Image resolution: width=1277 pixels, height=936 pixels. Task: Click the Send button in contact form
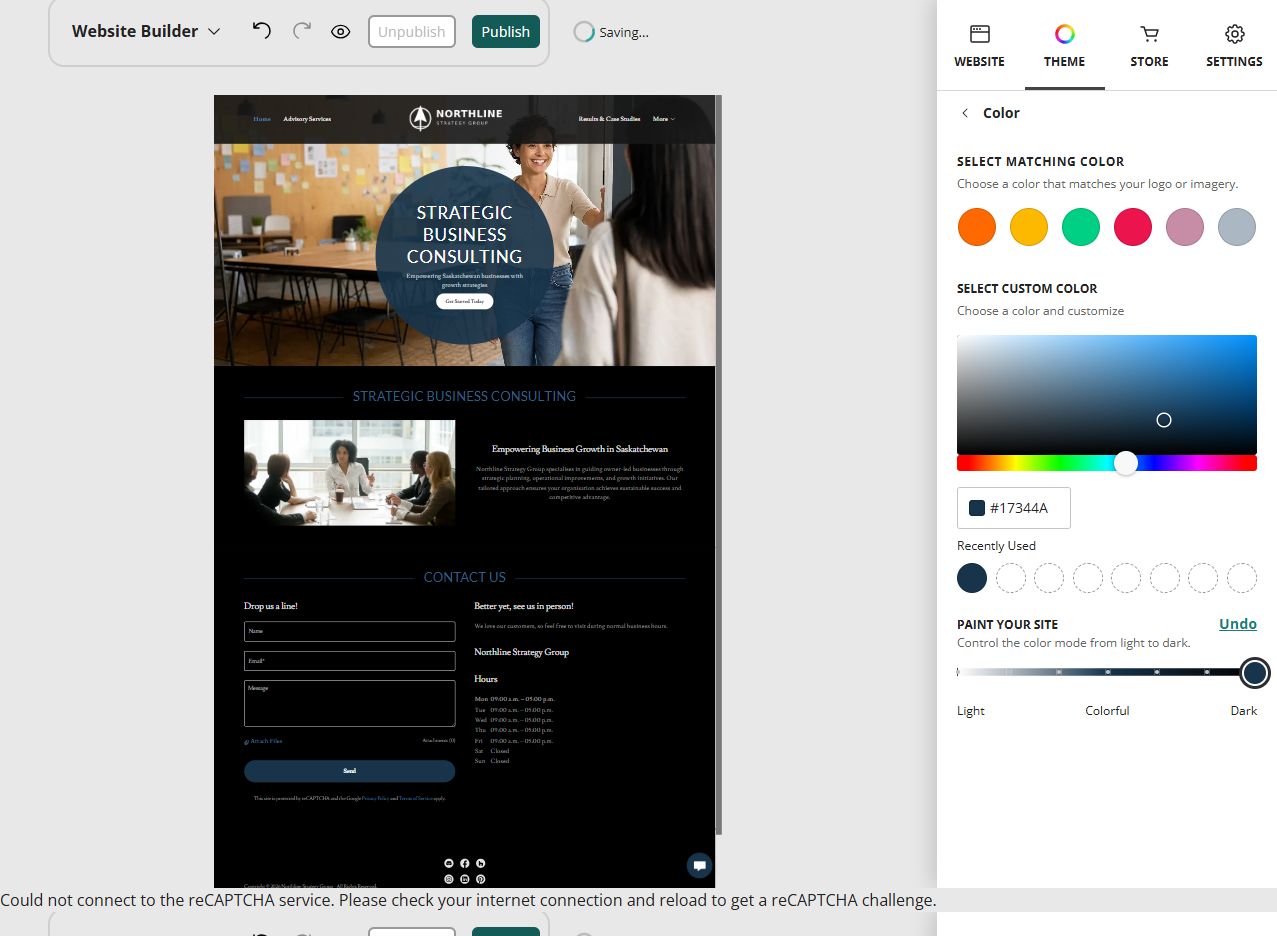(x=349, y=771)
